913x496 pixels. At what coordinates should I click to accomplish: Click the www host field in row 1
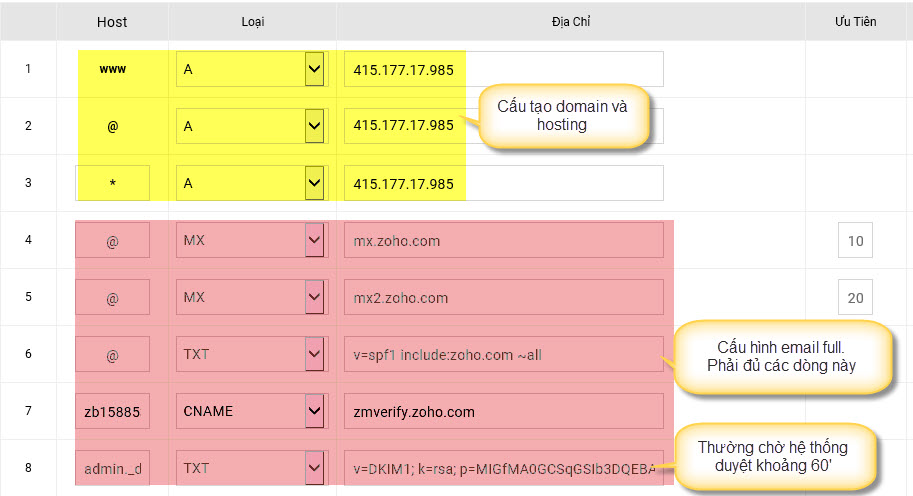pyautogui.click(x=112, y=69)
